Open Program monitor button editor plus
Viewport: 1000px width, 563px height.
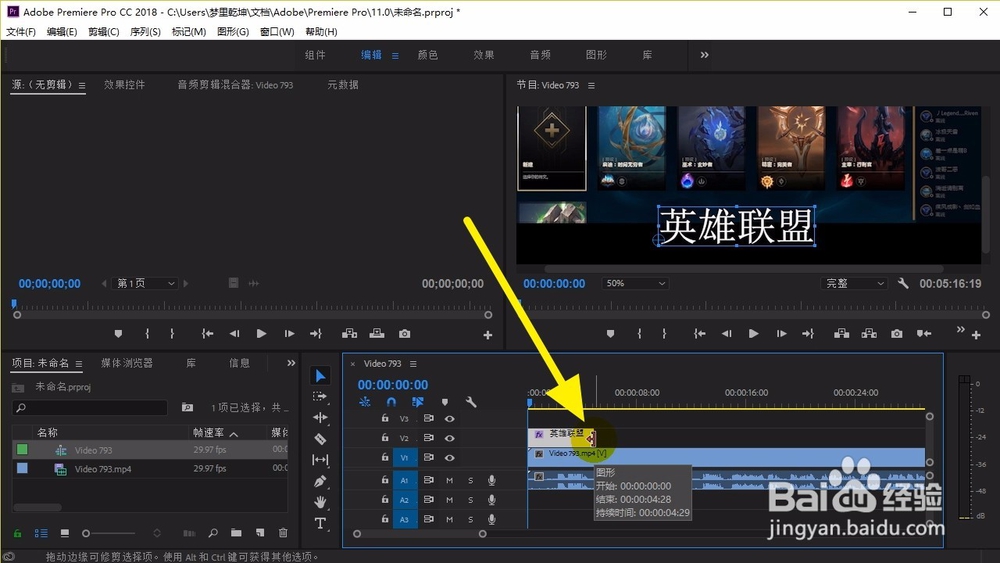[976, 335]
